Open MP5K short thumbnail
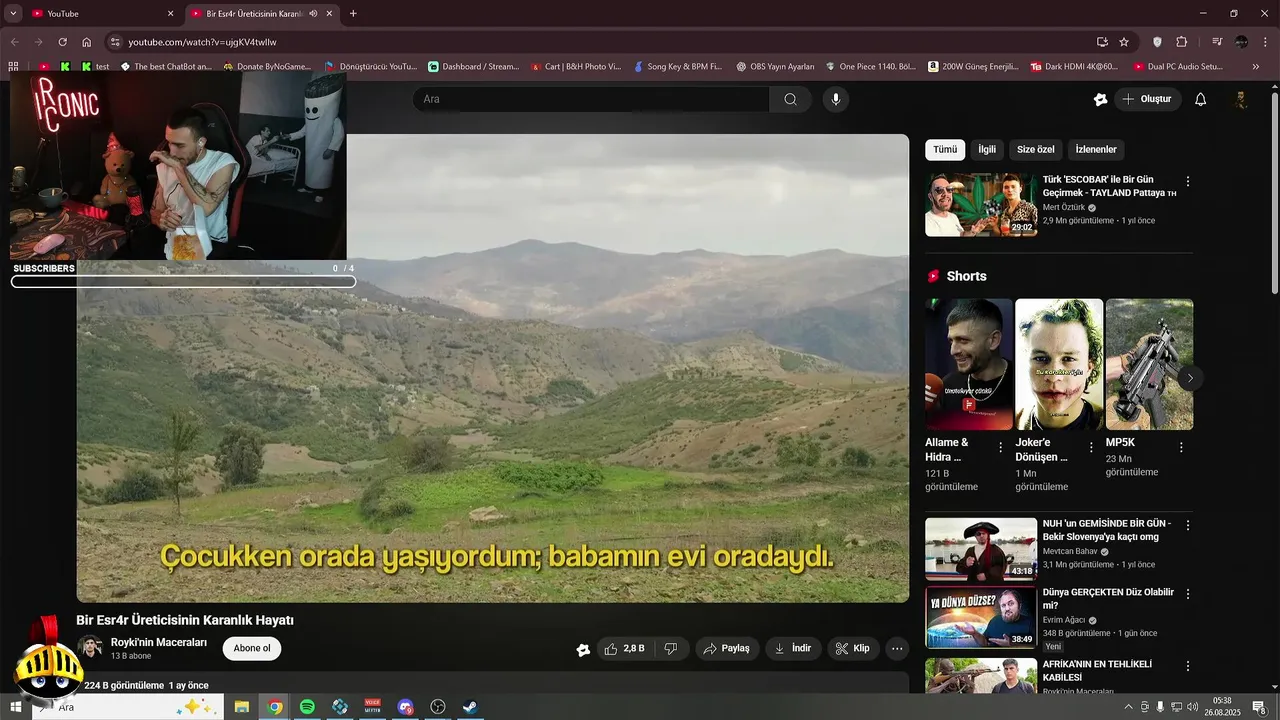 1149,364
